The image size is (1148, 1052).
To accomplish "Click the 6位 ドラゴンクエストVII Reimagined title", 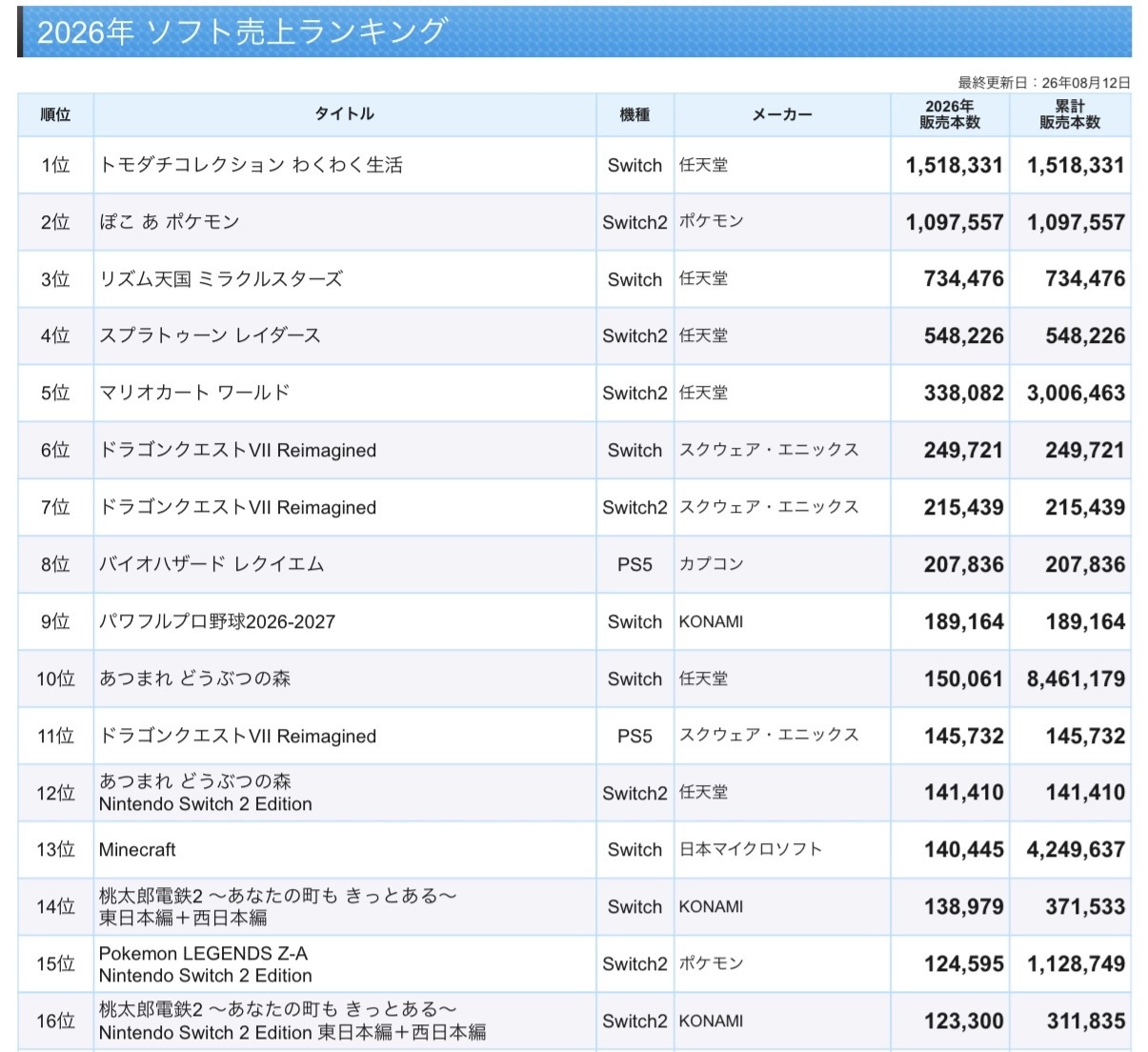I will tap(238, 450).
